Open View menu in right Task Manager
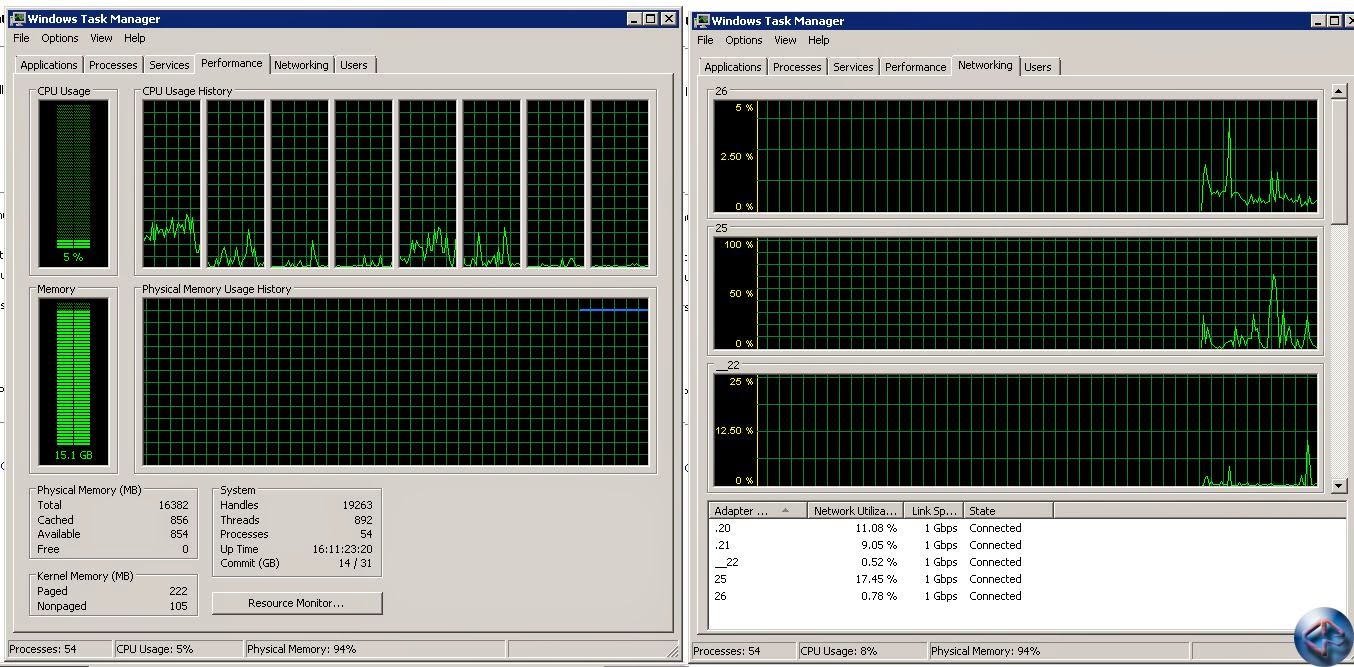 pyautogui.click(x=785, y=40)
